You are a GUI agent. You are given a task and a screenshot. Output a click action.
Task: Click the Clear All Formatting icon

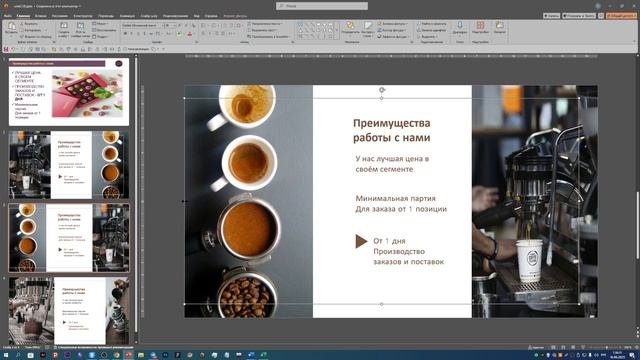click(x=193, y=25)
